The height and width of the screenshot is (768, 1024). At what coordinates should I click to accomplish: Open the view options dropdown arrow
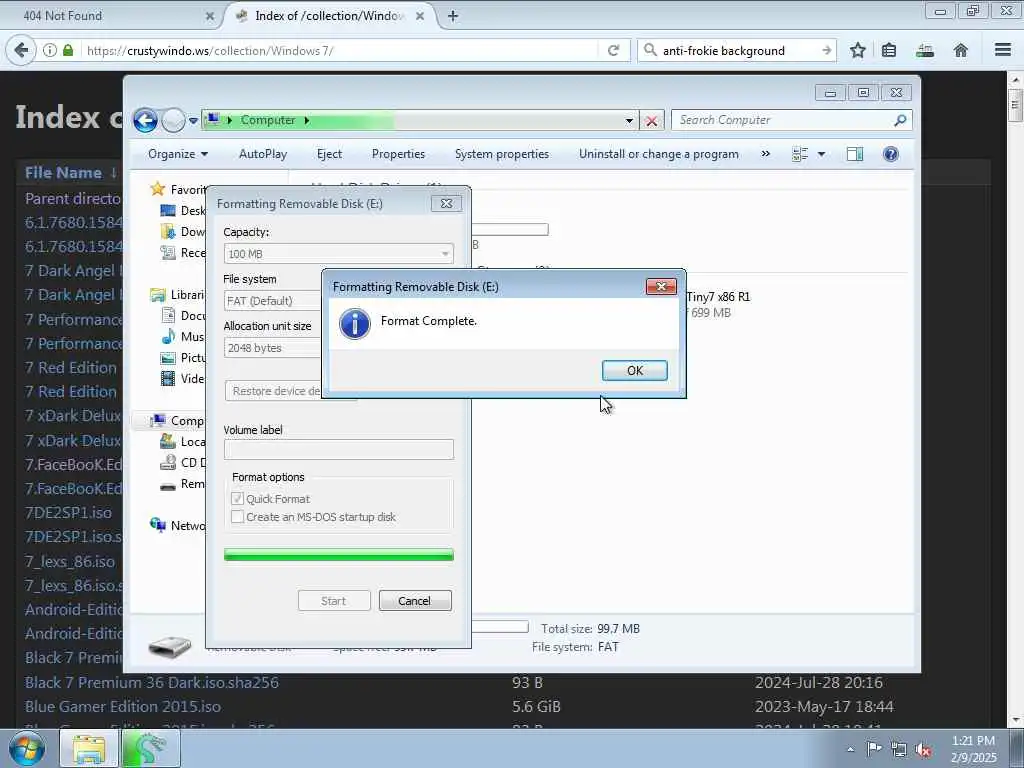(x=822, y=154)
